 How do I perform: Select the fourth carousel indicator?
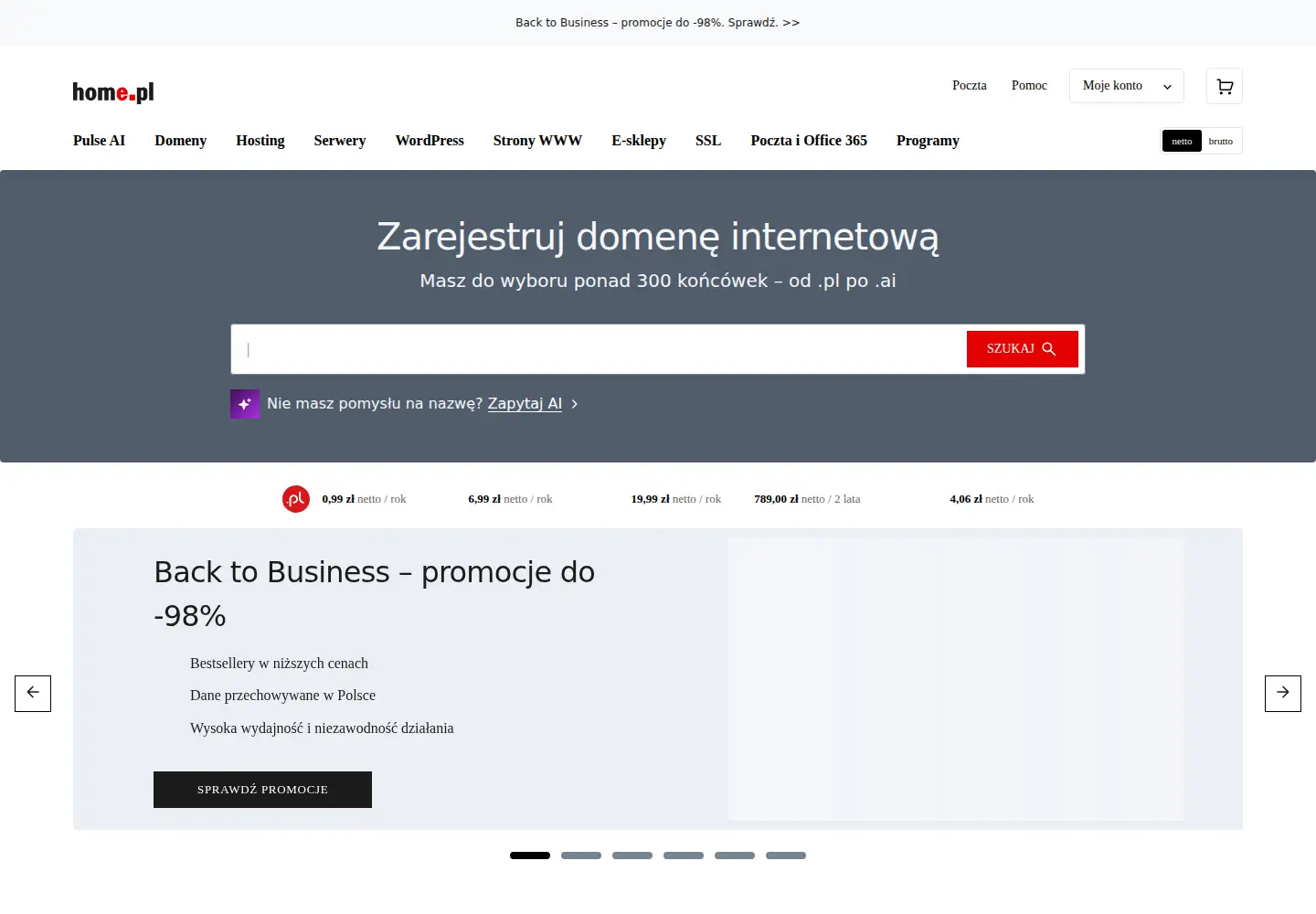(684, 856)
